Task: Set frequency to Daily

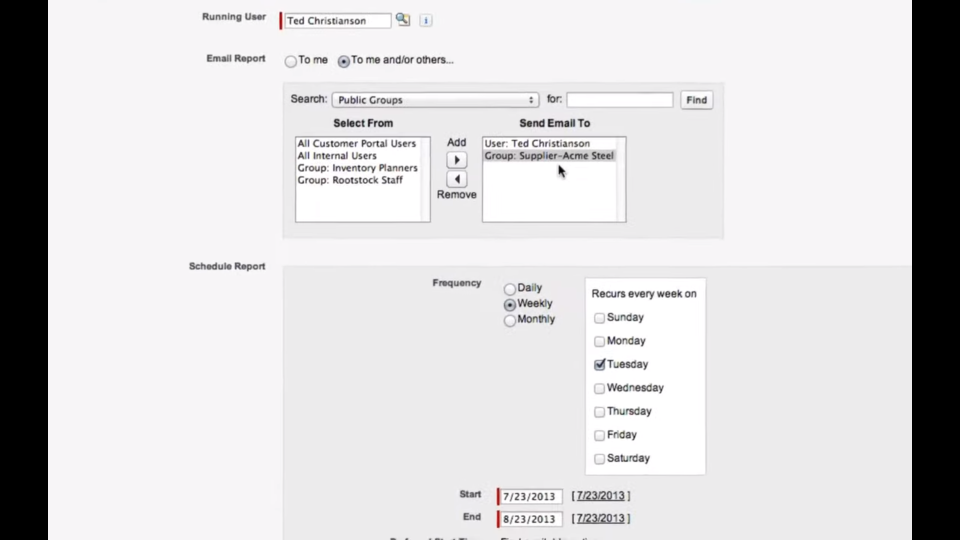Action: pyautogui.click(x=509, y=288)
